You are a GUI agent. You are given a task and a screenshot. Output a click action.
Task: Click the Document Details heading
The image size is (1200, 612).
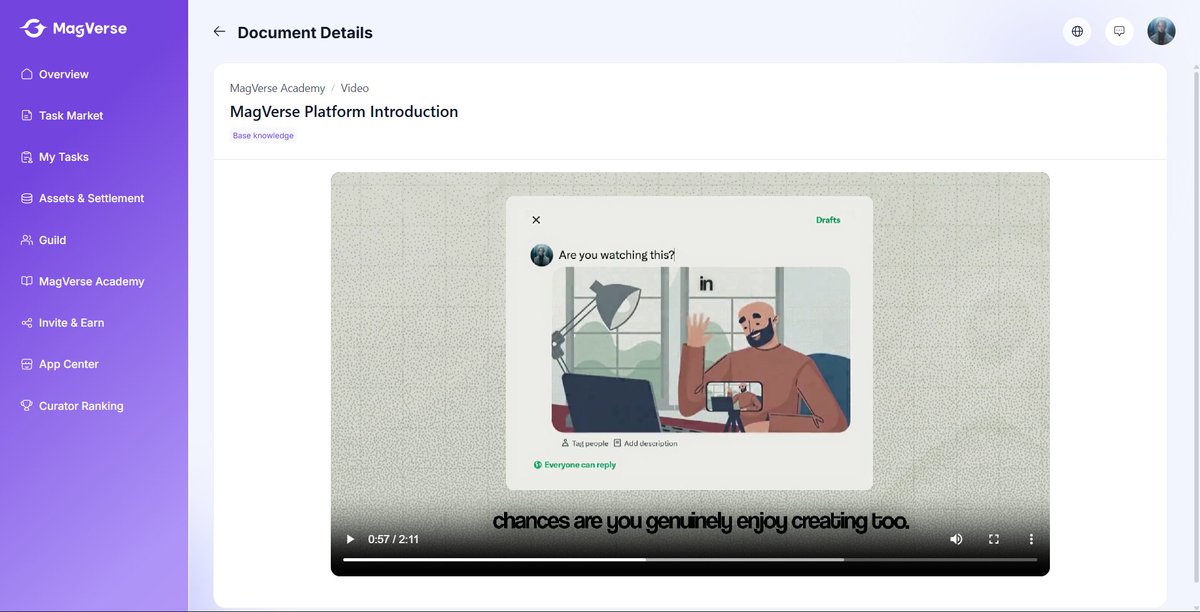pos(305,33)
